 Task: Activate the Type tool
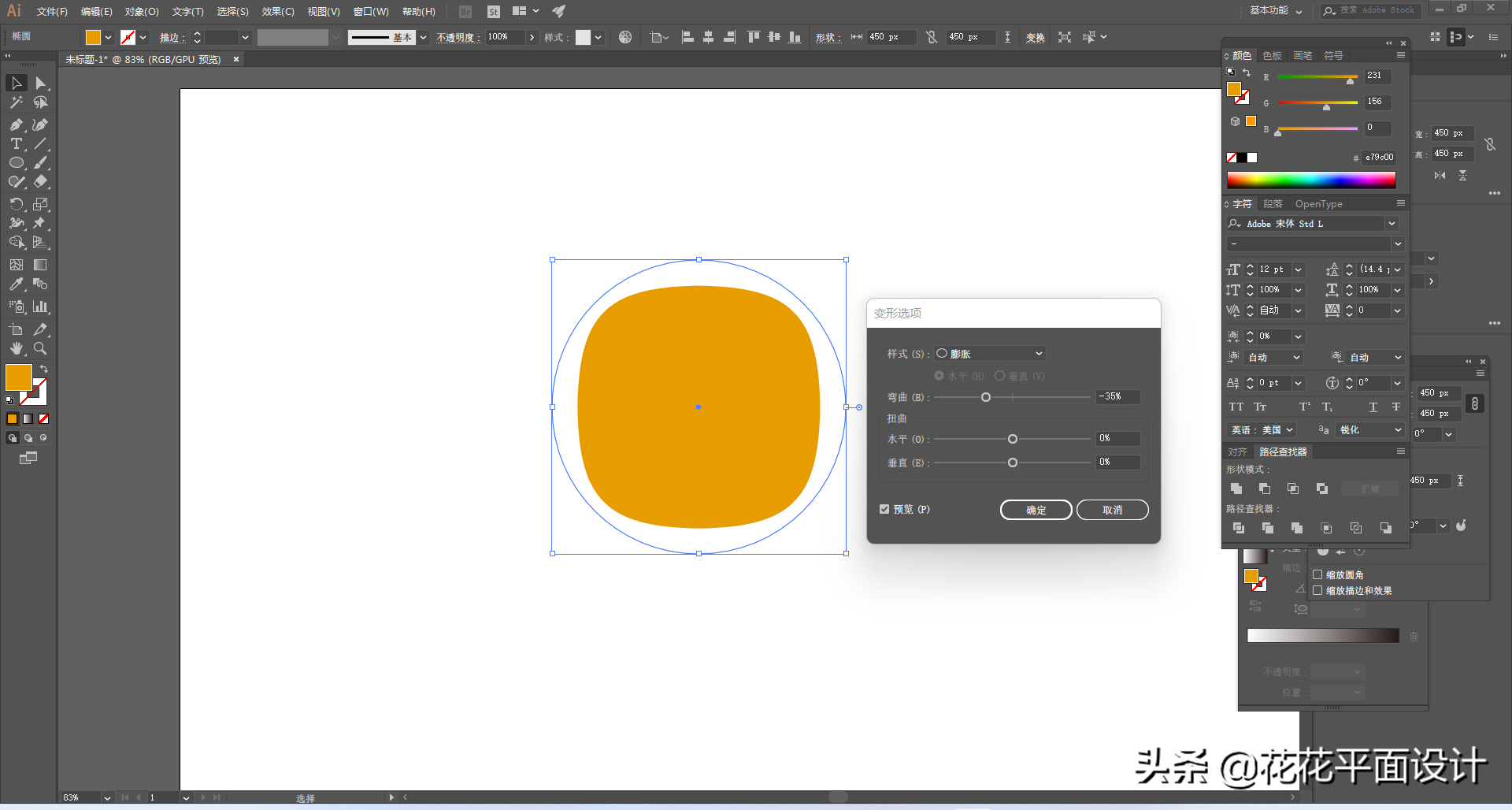(x=17, y=143)
